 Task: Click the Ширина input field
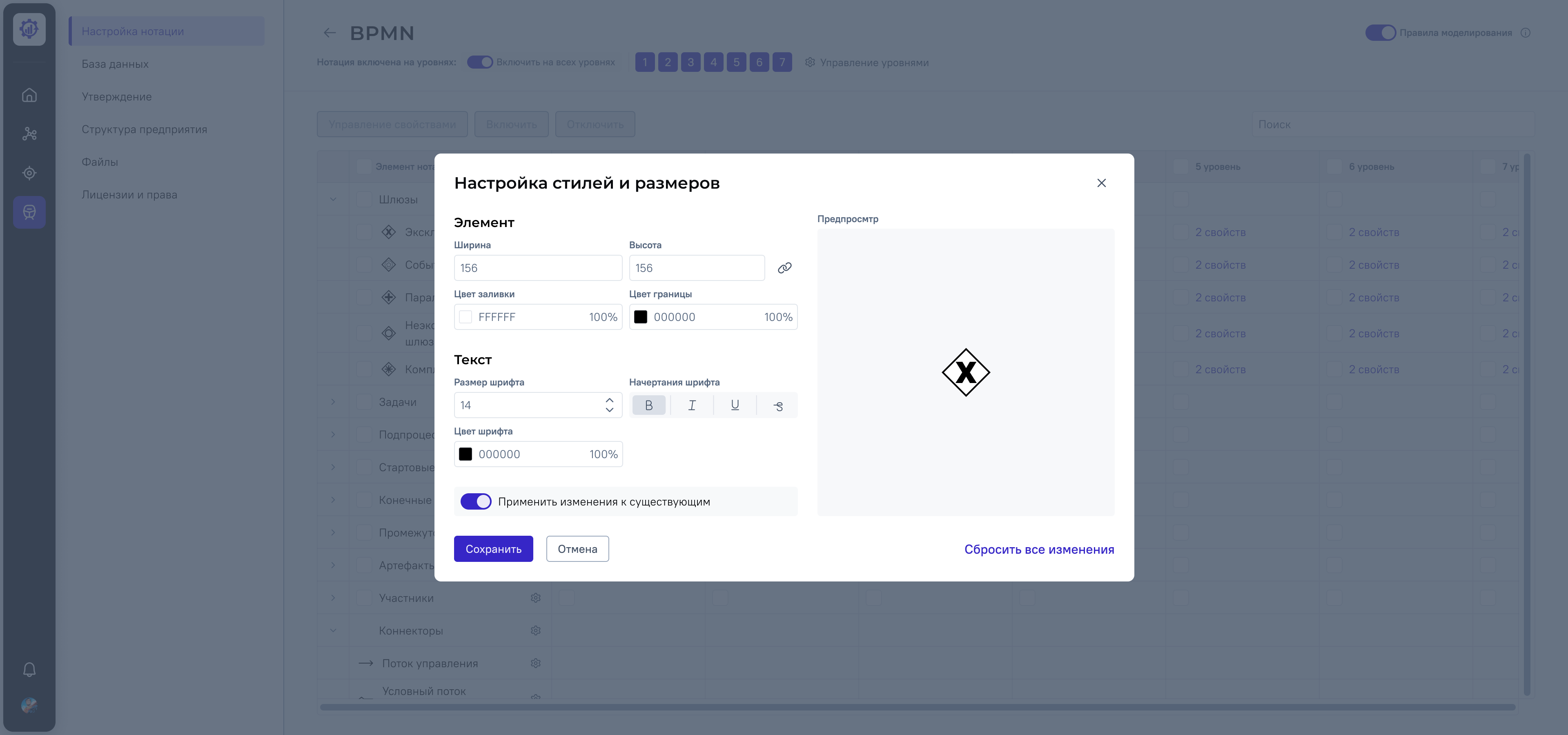pos(537,268)
